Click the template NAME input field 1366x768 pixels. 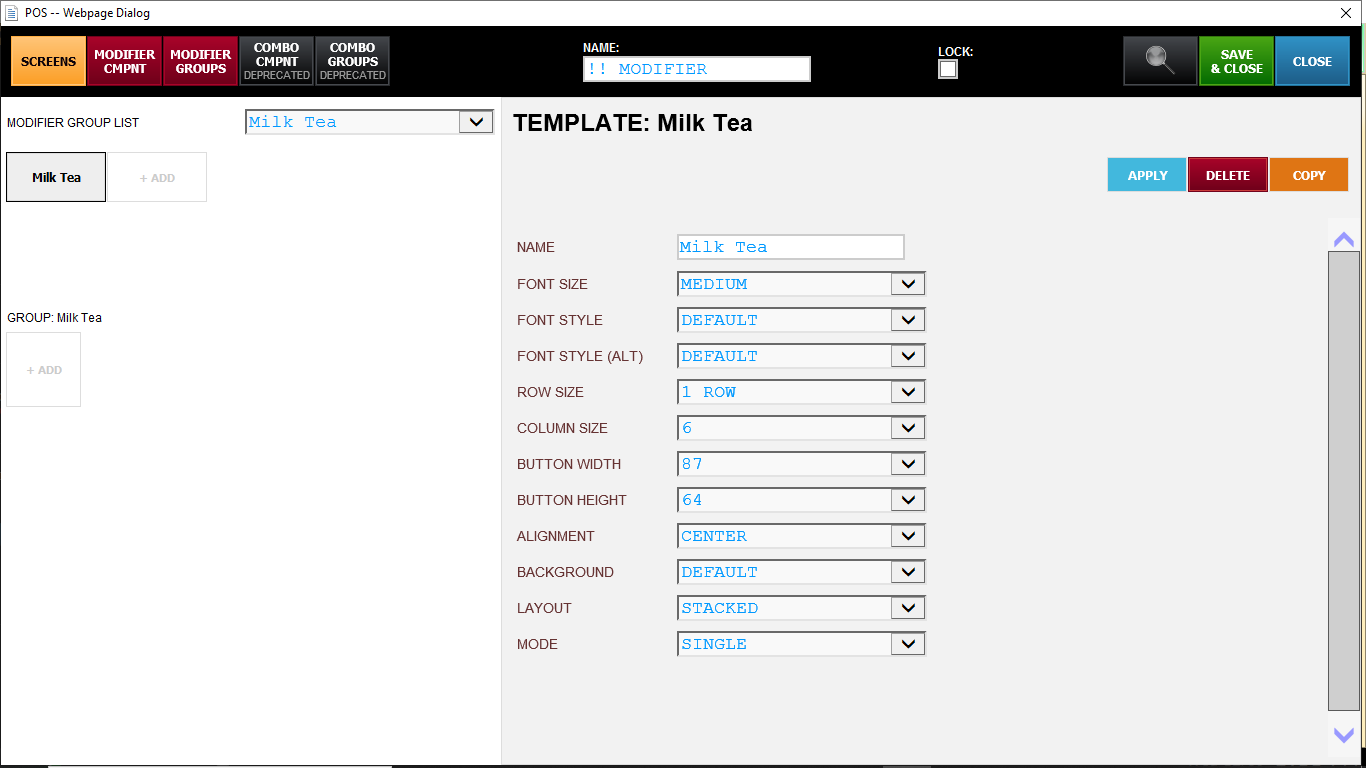790,247
